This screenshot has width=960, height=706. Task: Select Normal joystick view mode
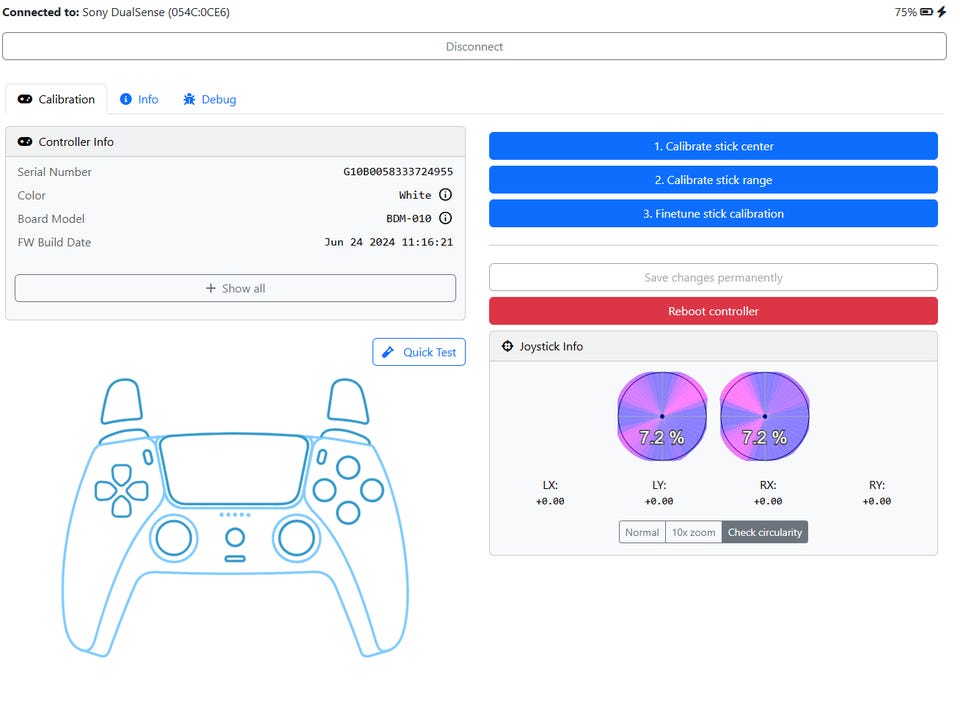pos(642,532)
